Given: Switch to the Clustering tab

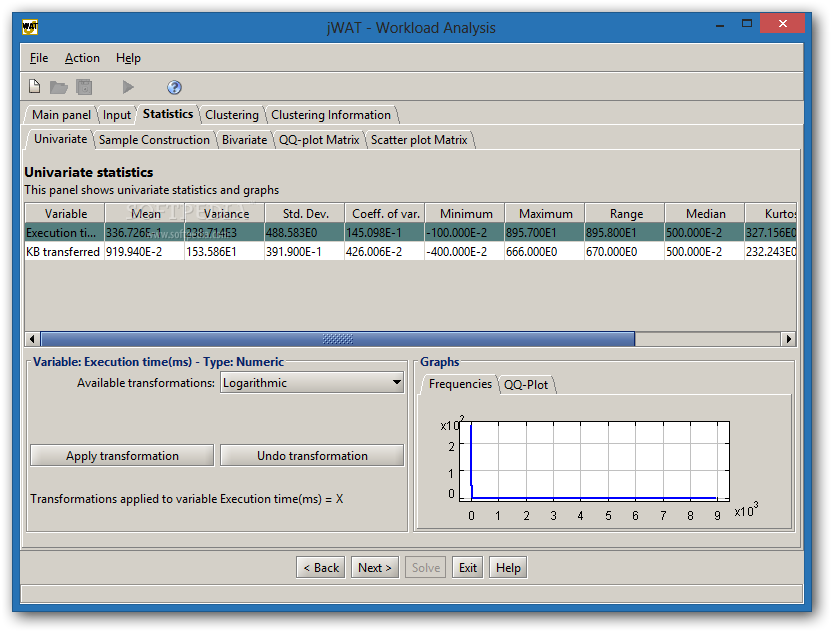Looking at the screenshot, I should coord(232,115).
